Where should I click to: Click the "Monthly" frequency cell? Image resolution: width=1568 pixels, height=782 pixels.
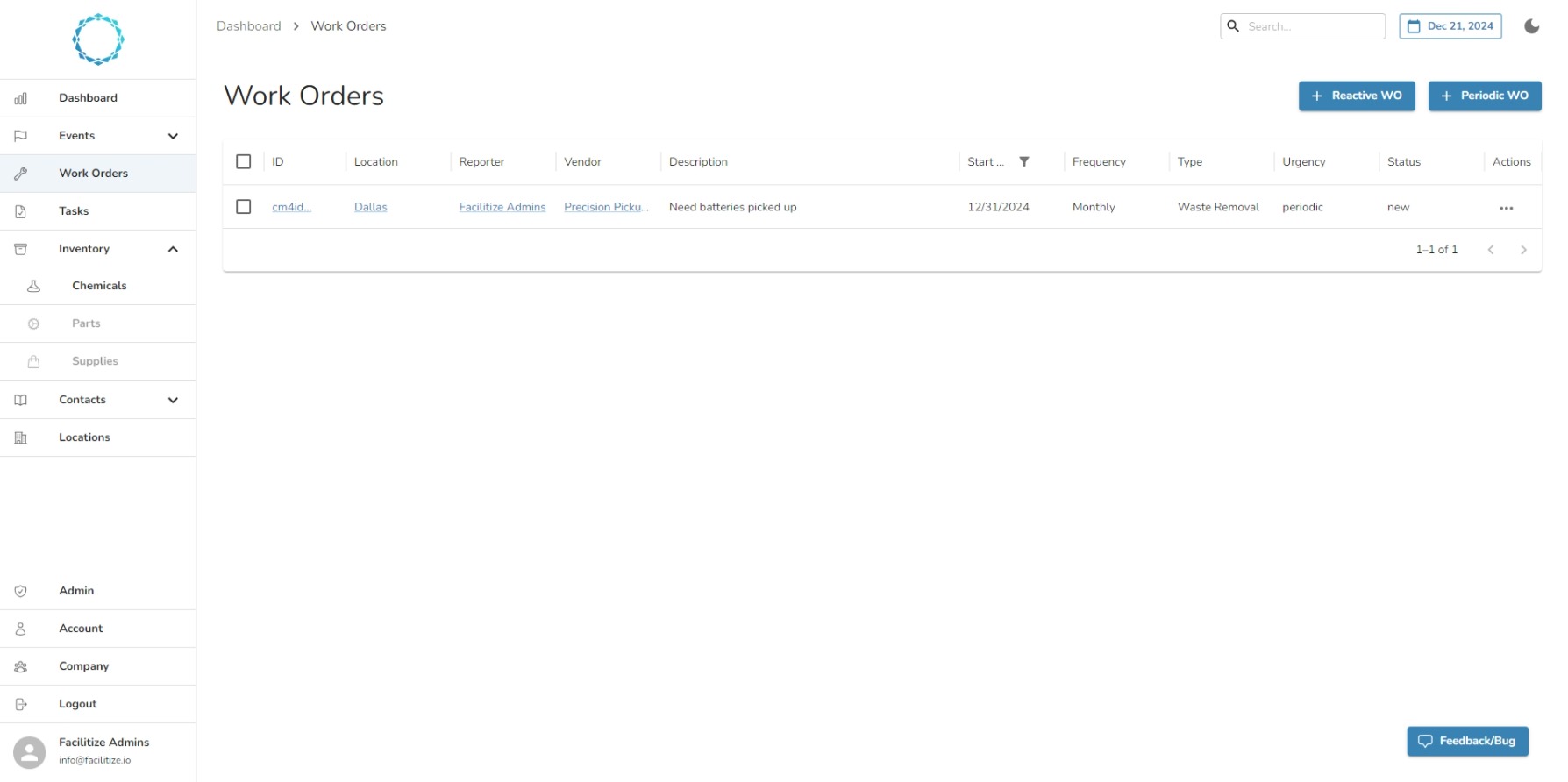1094,207
